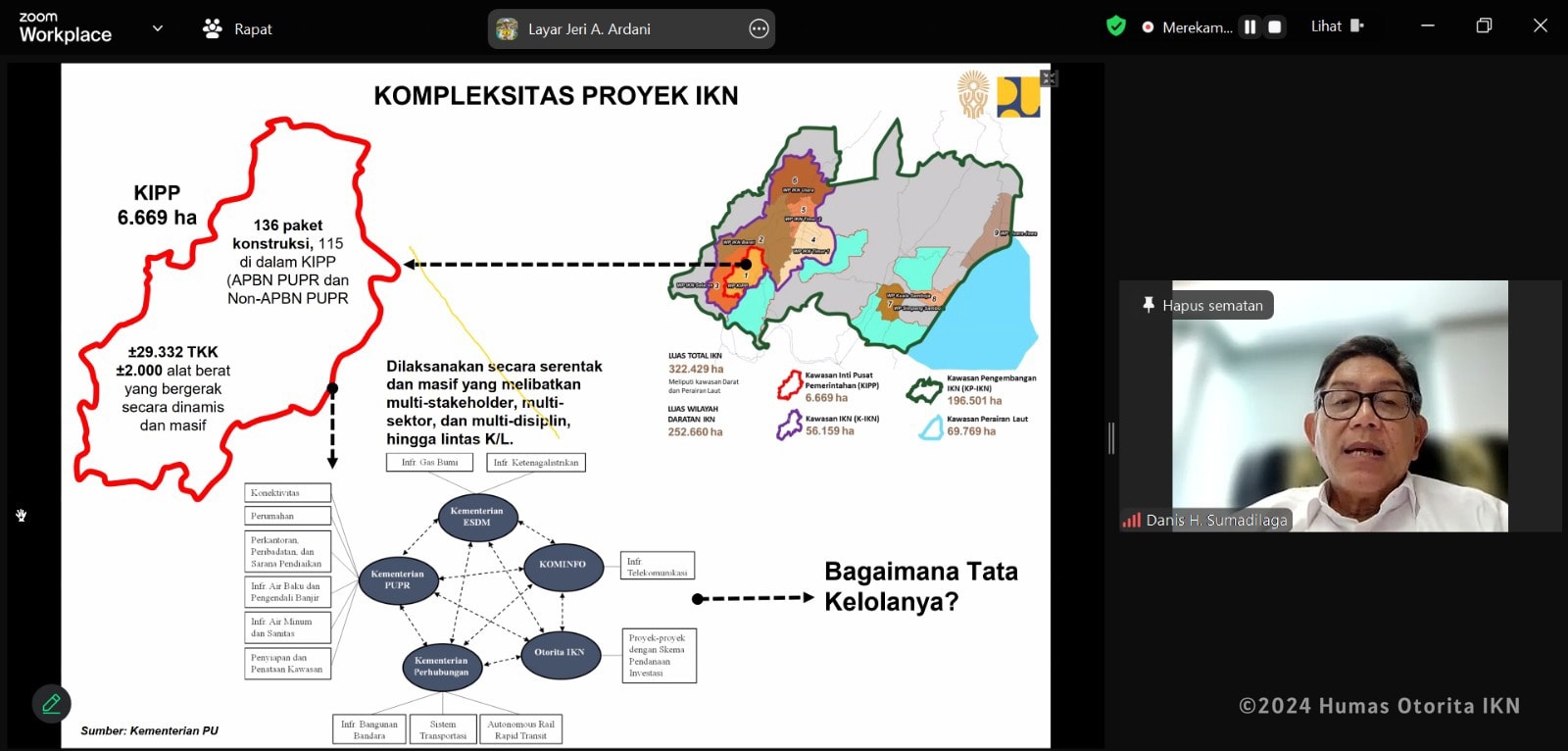Restore down the Zoom window
Image resolution: width=1568 pixels, height=751 pixels.
(1484, 26)
